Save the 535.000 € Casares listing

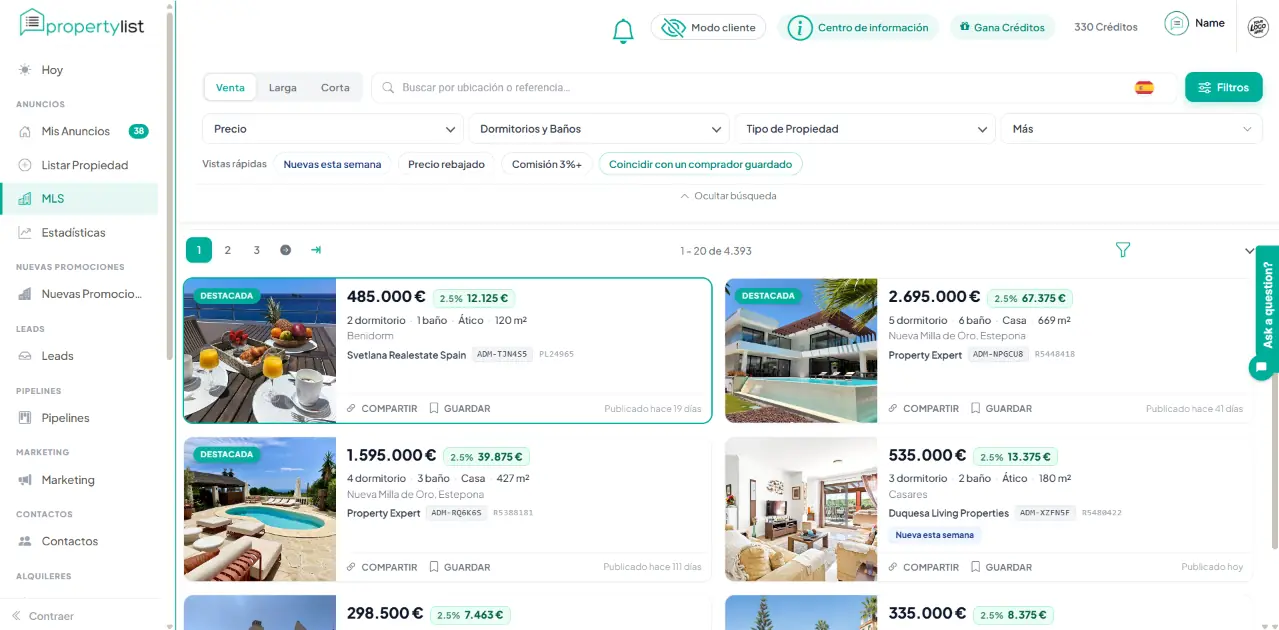[x=1002, y=567]
